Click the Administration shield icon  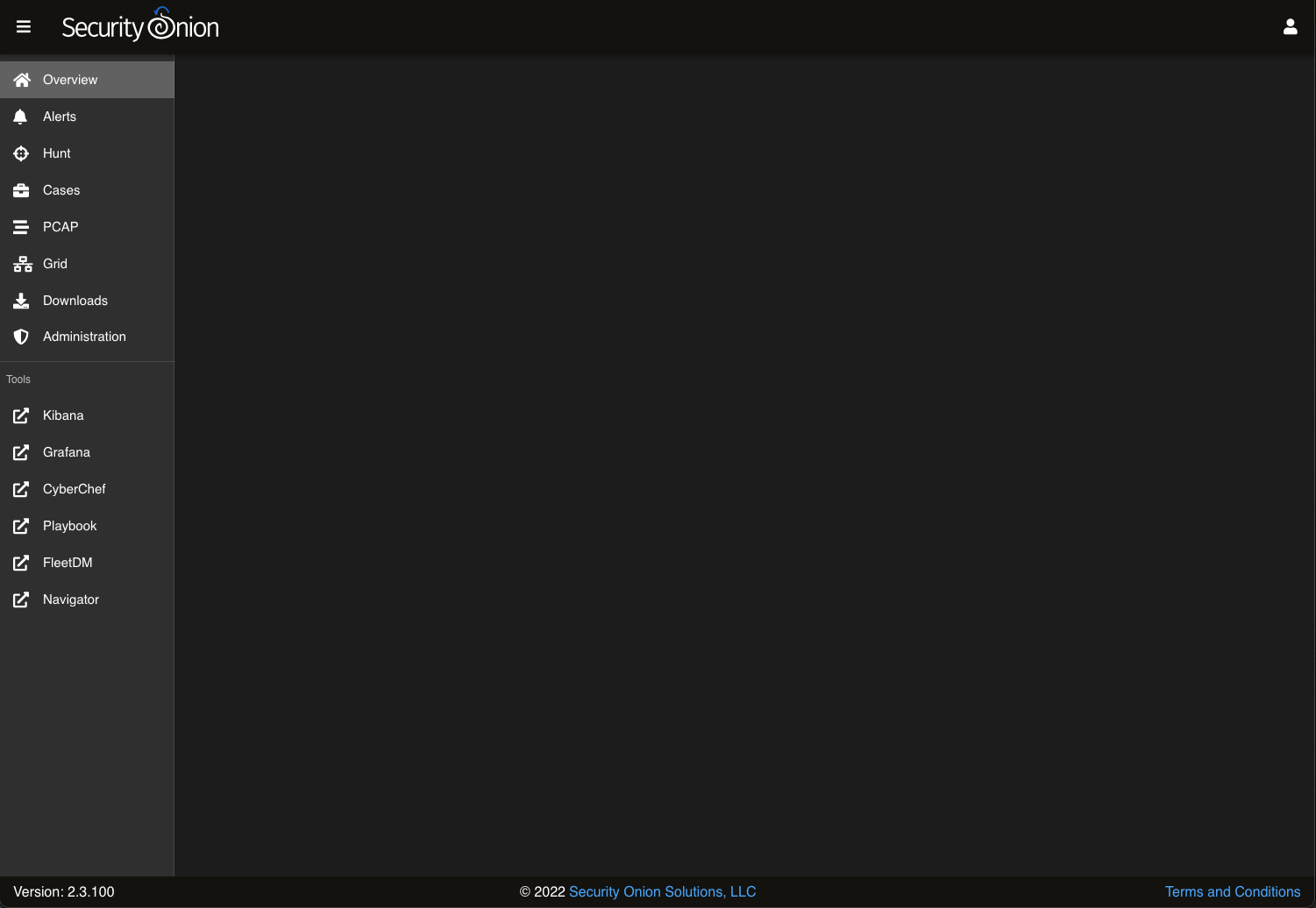click(21, 337)
